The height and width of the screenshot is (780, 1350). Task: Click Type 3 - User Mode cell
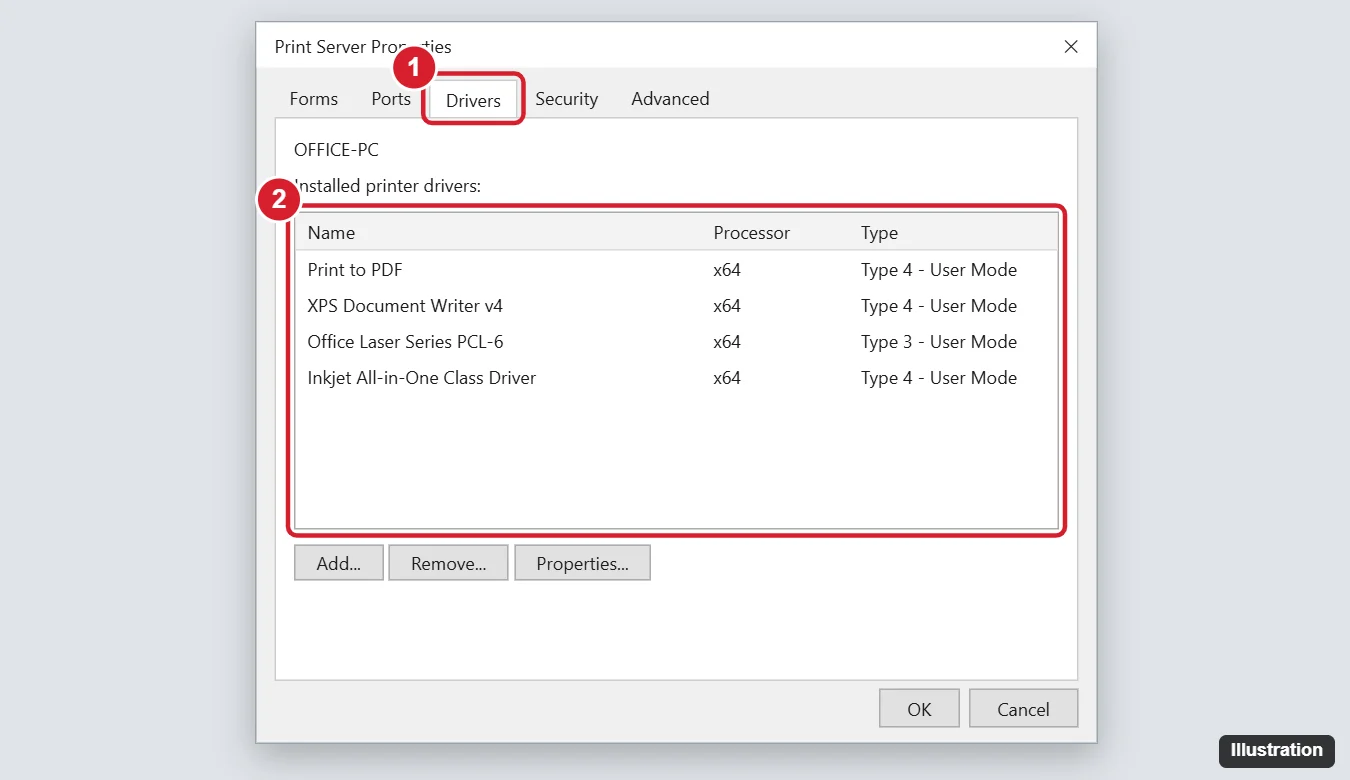click(939, 342)
